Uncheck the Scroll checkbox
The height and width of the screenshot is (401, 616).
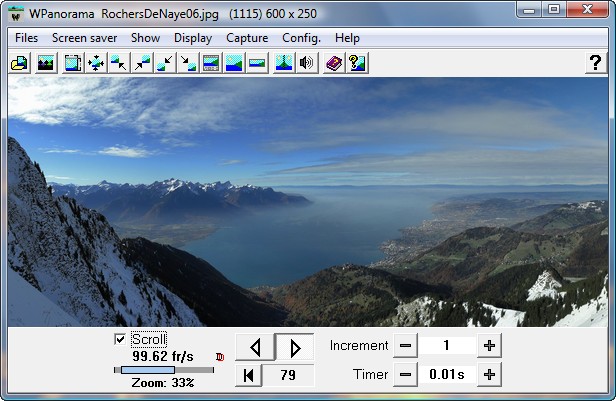(x=121, y=339)
